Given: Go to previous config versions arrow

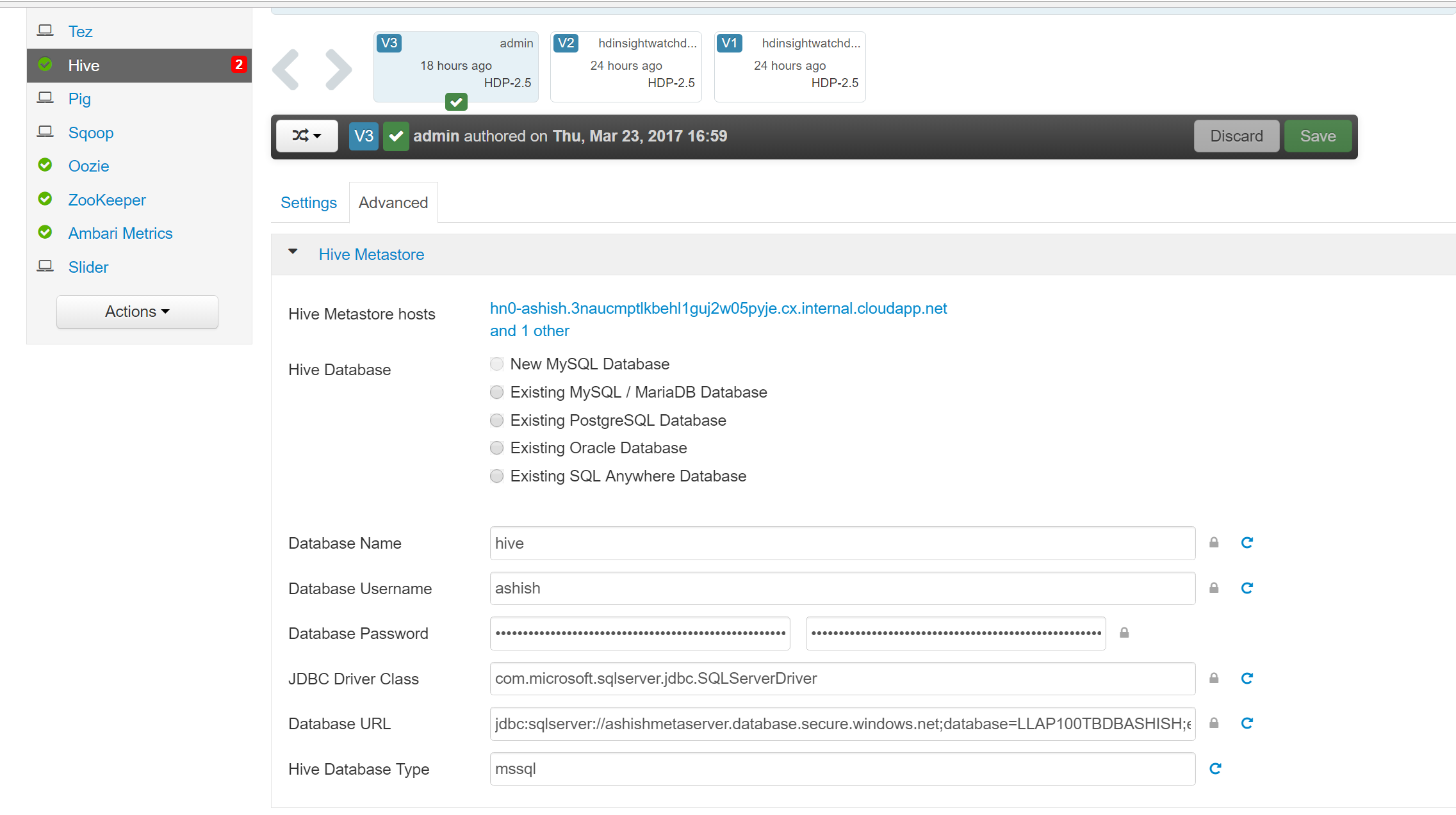Looking at the screenshot, I should point(286,69).
